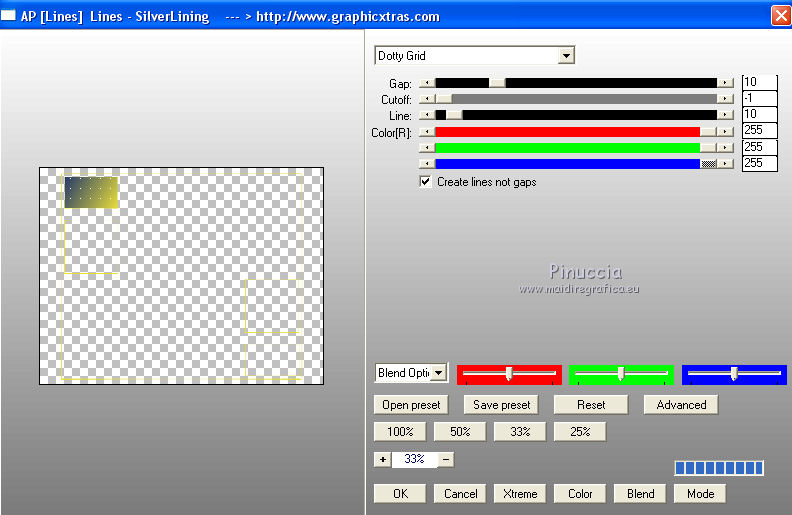Click the gradient thumbnail in preview
Image resolution: width=792 pixels, height=515 pixels.
coord(91,192)
